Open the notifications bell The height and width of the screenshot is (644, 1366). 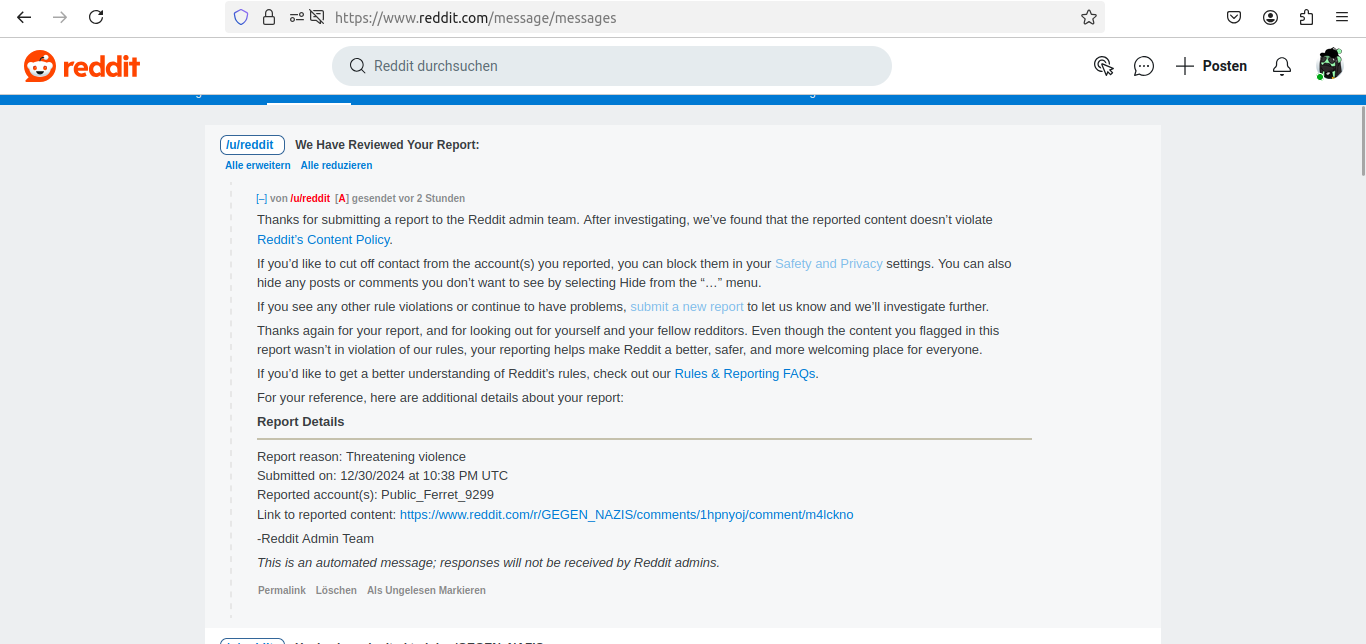tap(1282, 66)
